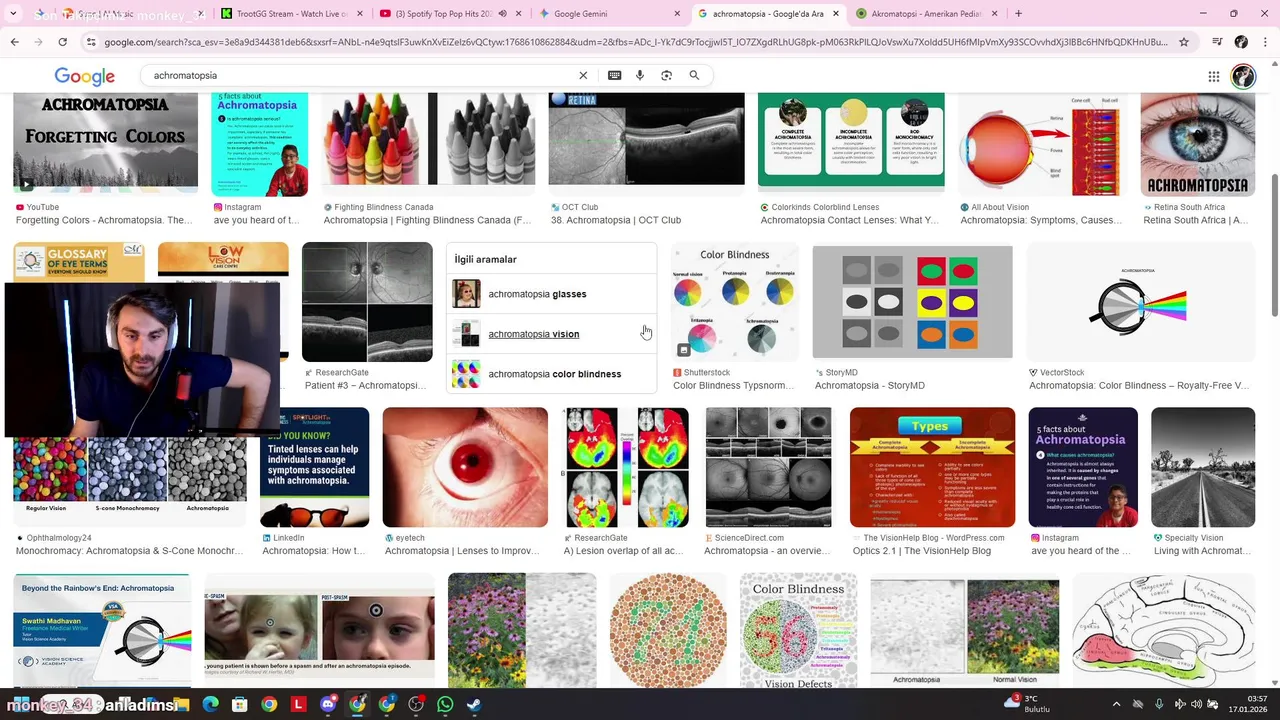Open Microsoft Store from taskbar

pyautogui.click(x=240, y=704)
